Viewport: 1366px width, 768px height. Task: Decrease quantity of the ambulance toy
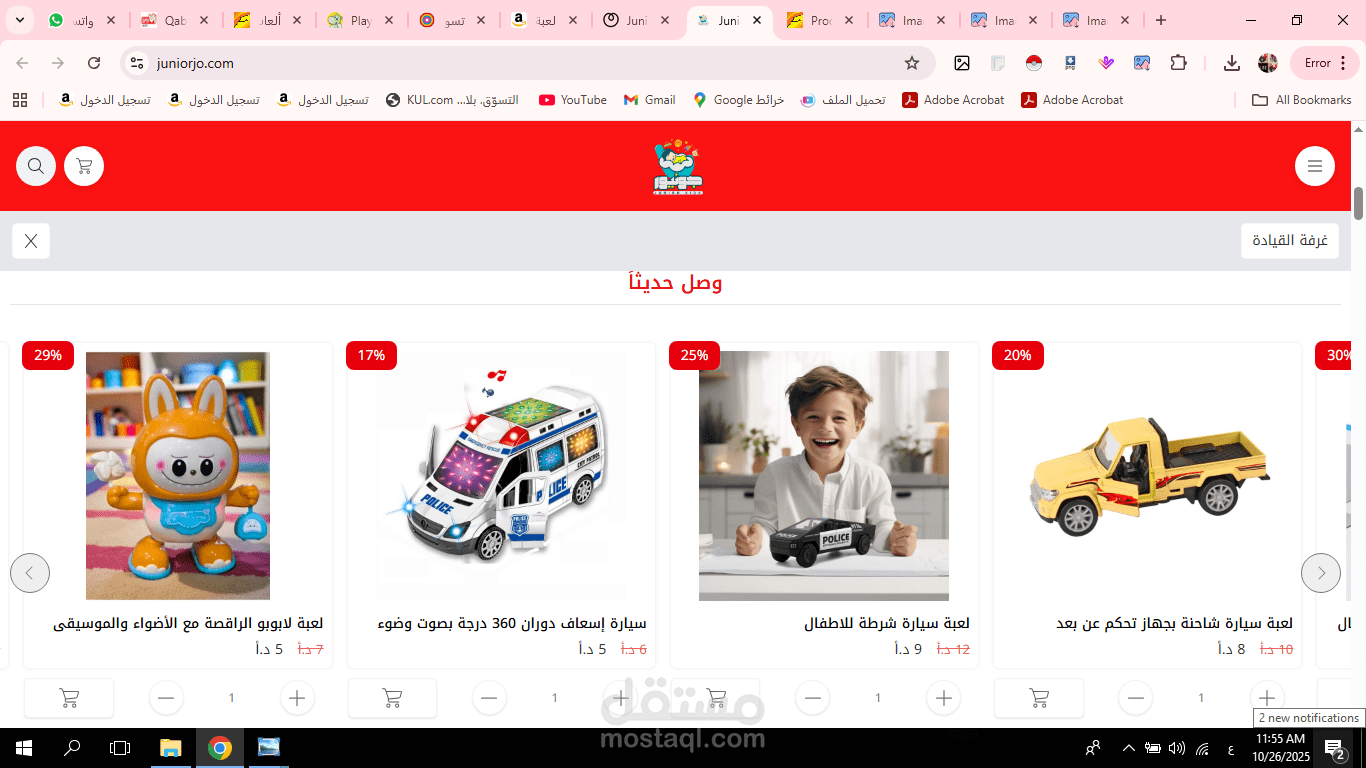click(x=489, y=698)
